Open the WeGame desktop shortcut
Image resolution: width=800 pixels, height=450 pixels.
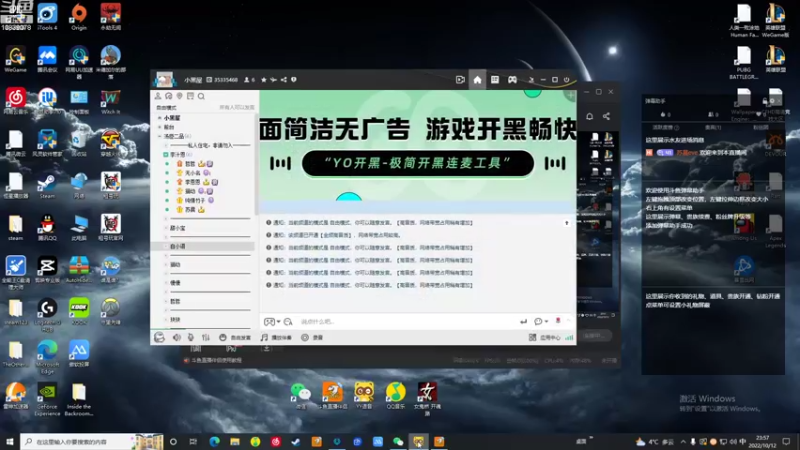[x=16, y=59]
